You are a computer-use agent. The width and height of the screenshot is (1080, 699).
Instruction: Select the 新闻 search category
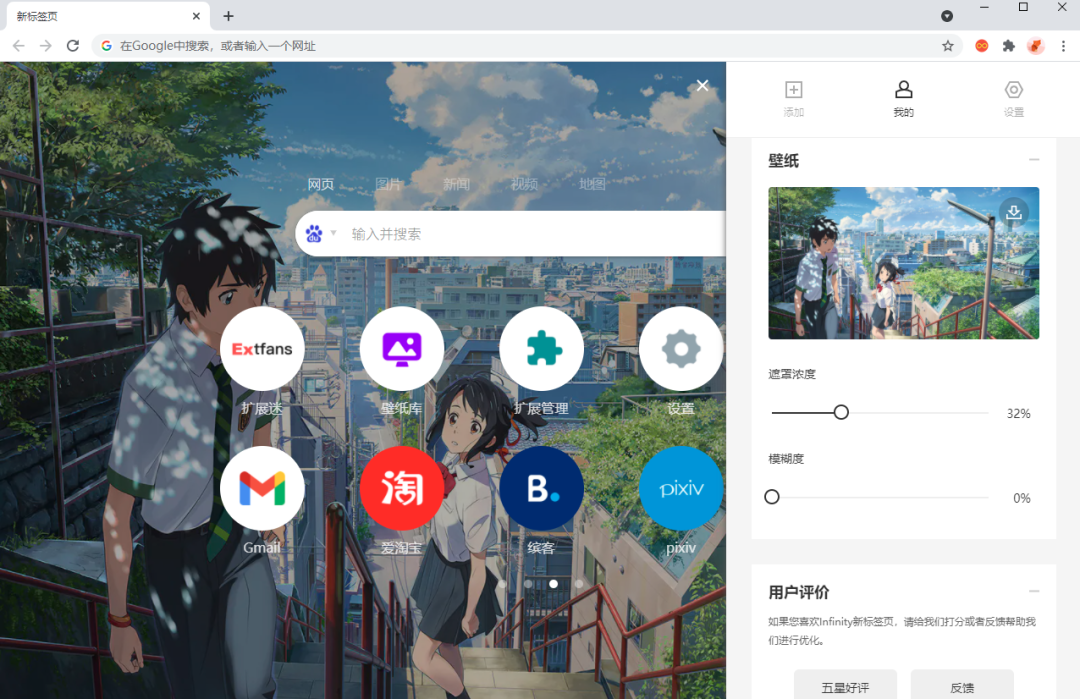456,184
